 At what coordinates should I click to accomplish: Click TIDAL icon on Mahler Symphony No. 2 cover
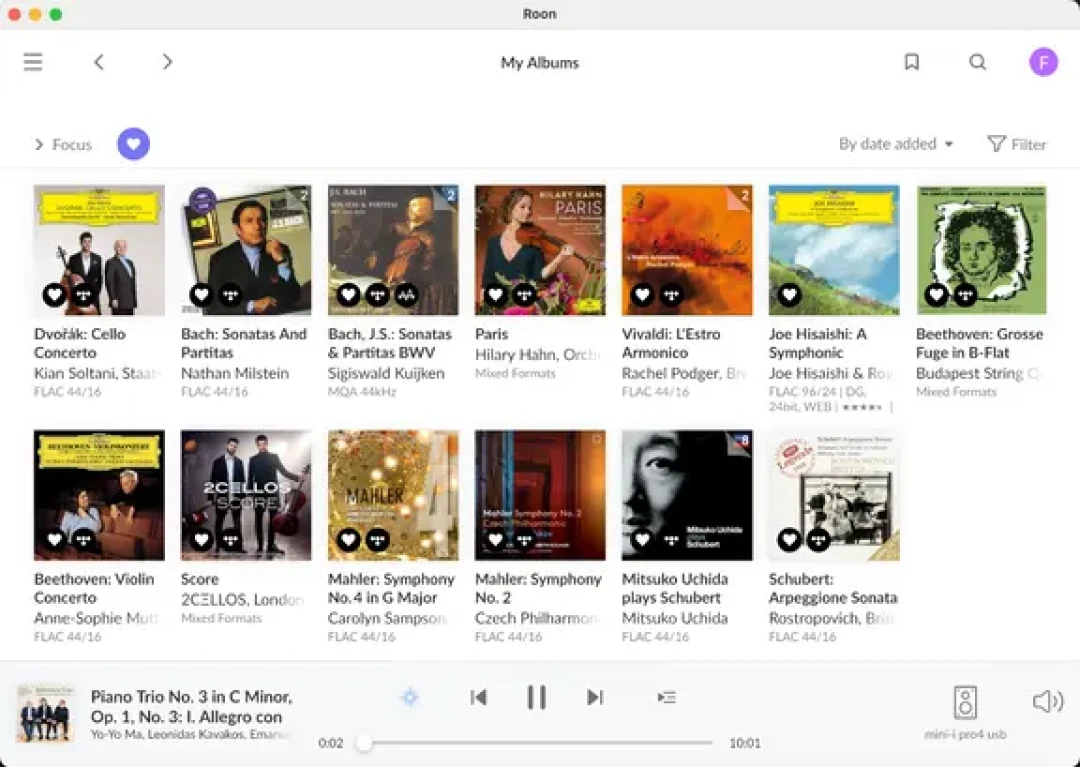525,540
